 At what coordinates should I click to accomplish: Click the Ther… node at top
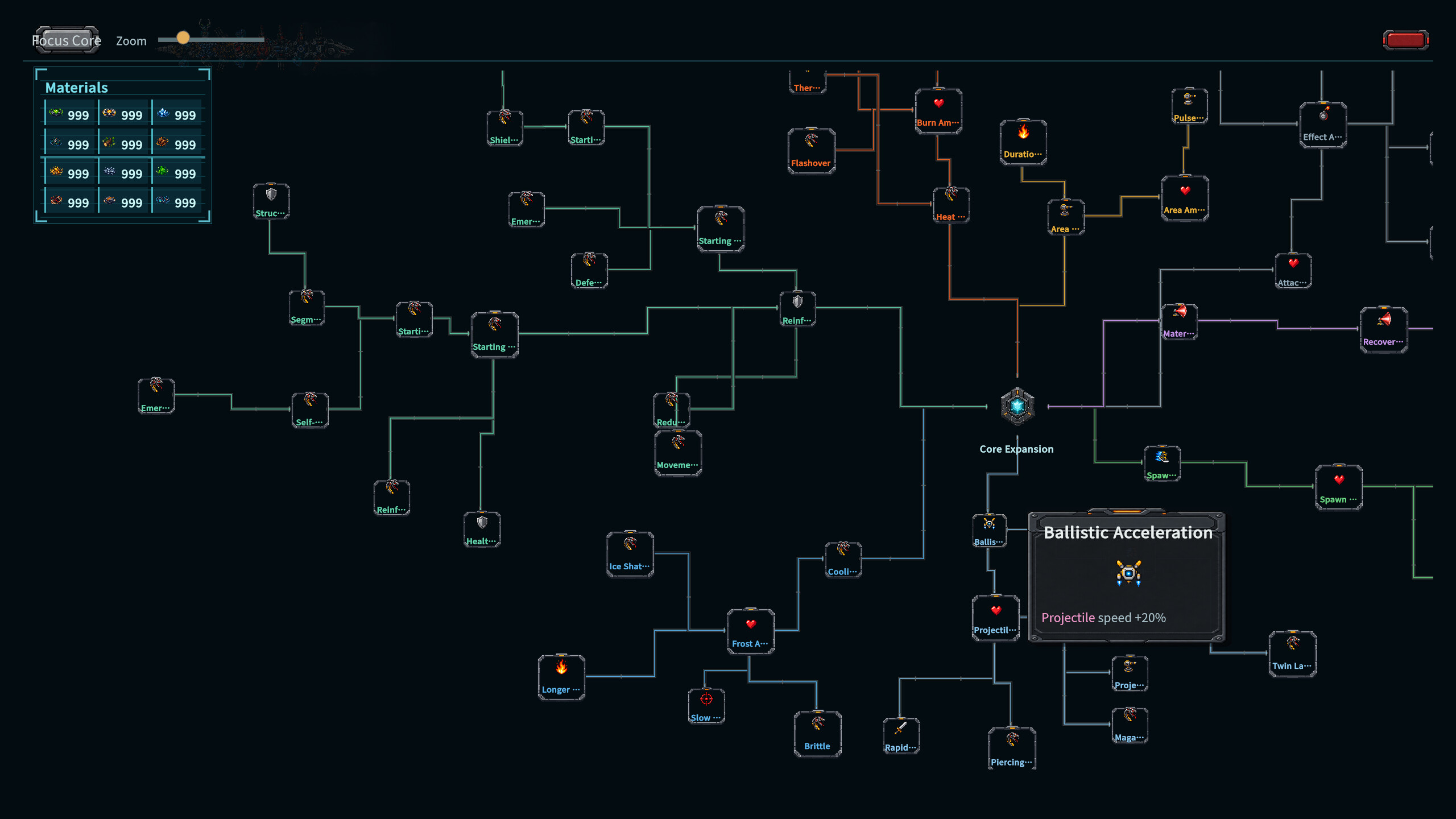808,82
